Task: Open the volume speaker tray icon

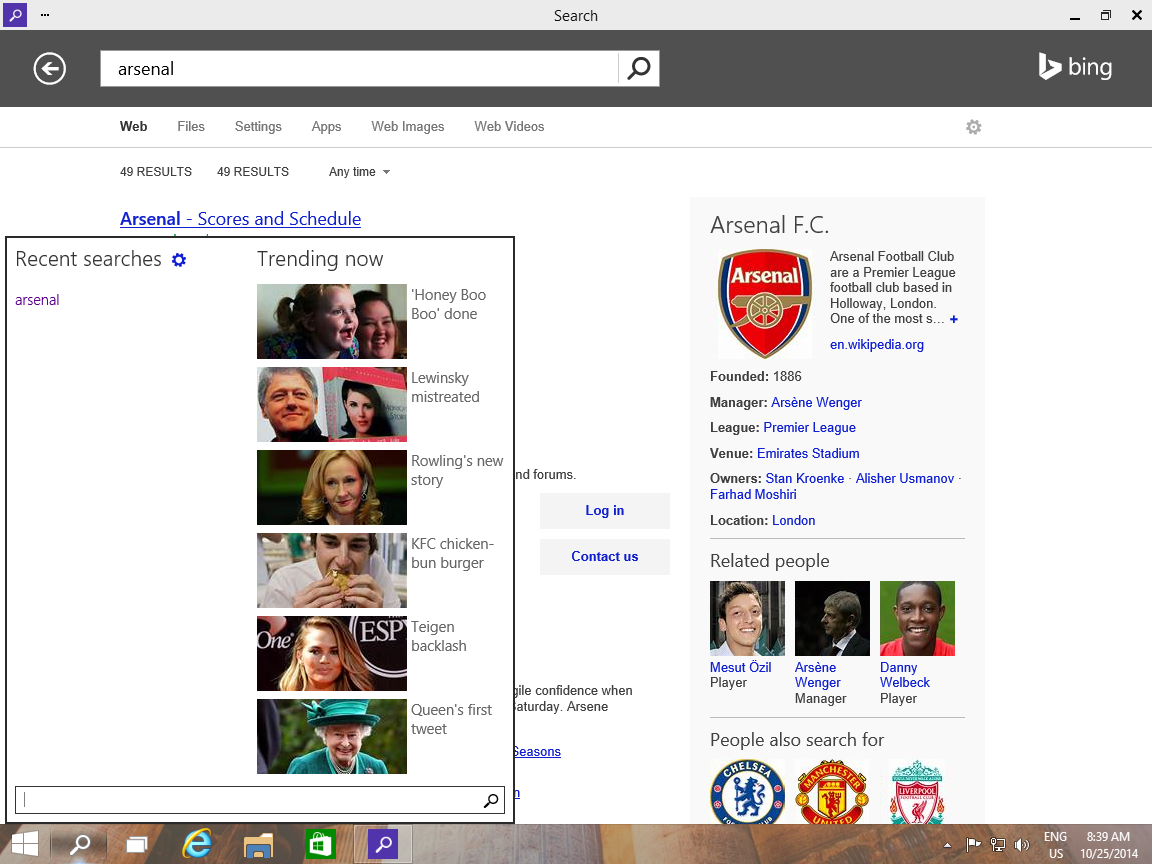Action: click(x=1021, y=845)
